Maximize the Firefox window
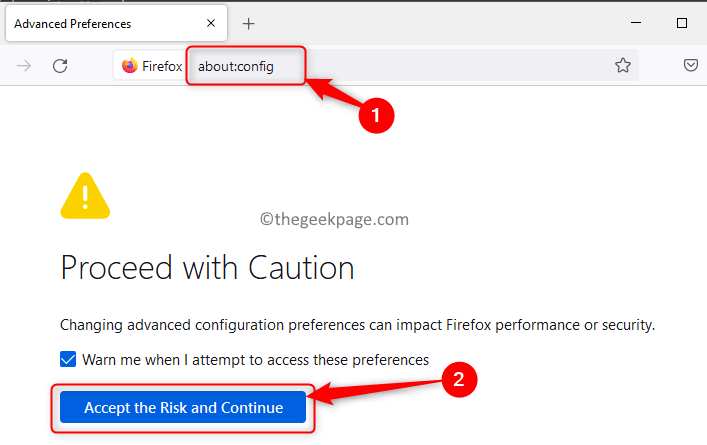 (x=682, y=22)
